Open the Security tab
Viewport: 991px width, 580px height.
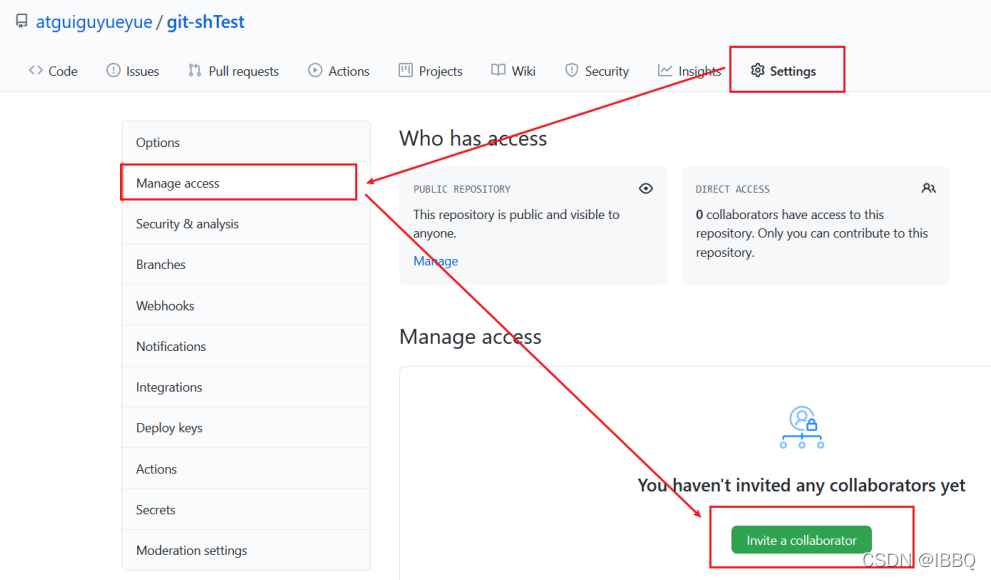tap(597, 71)
